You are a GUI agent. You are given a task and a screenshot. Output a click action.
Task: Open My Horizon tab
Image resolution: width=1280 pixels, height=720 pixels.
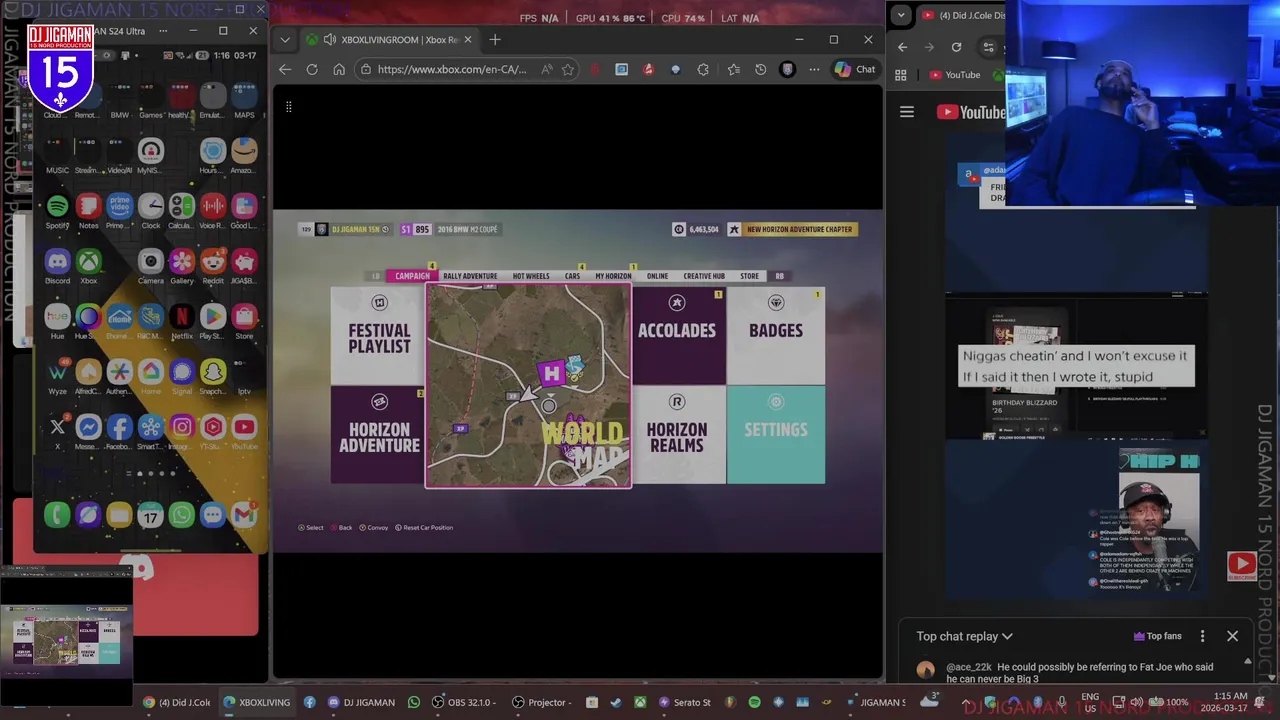pos(613,276)
